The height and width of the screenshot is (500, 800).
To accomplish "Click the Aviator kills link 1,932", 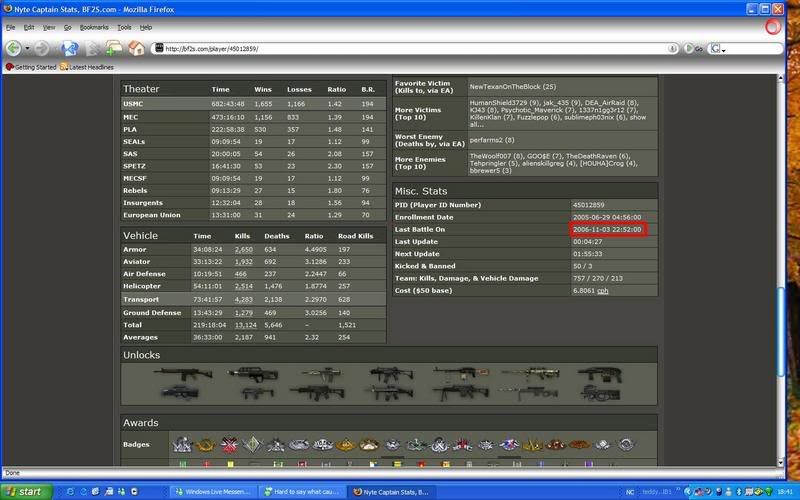I will point(243,262).
